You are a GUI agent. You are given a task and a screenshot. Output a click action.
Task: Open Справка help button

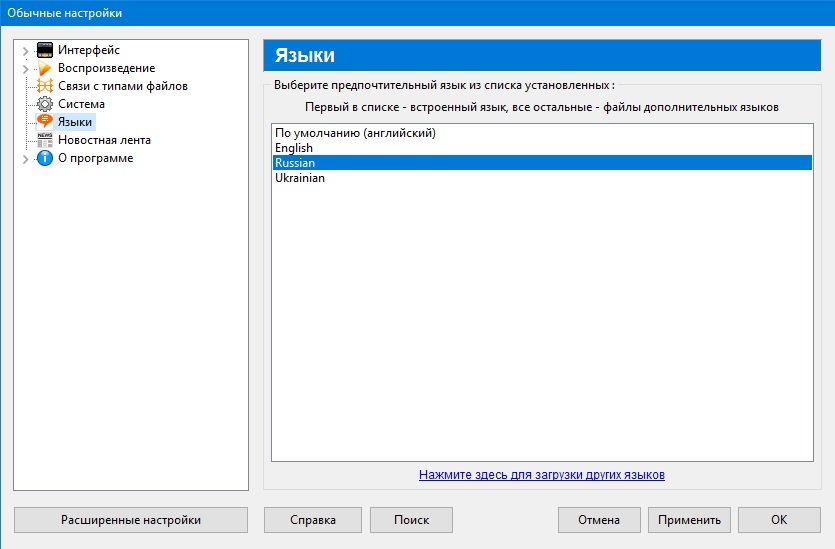click(313, 520)
